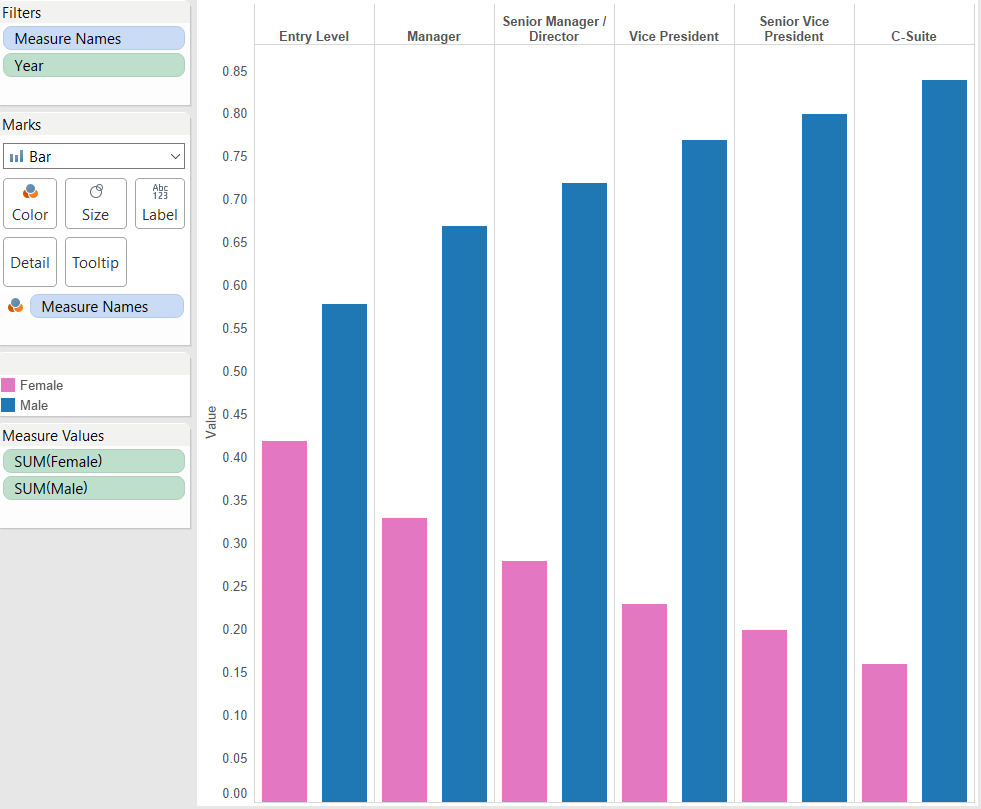This screenshot has width=981, height=809.
Task: Select the Vice President male blue bar
Action: coord(705,471)
